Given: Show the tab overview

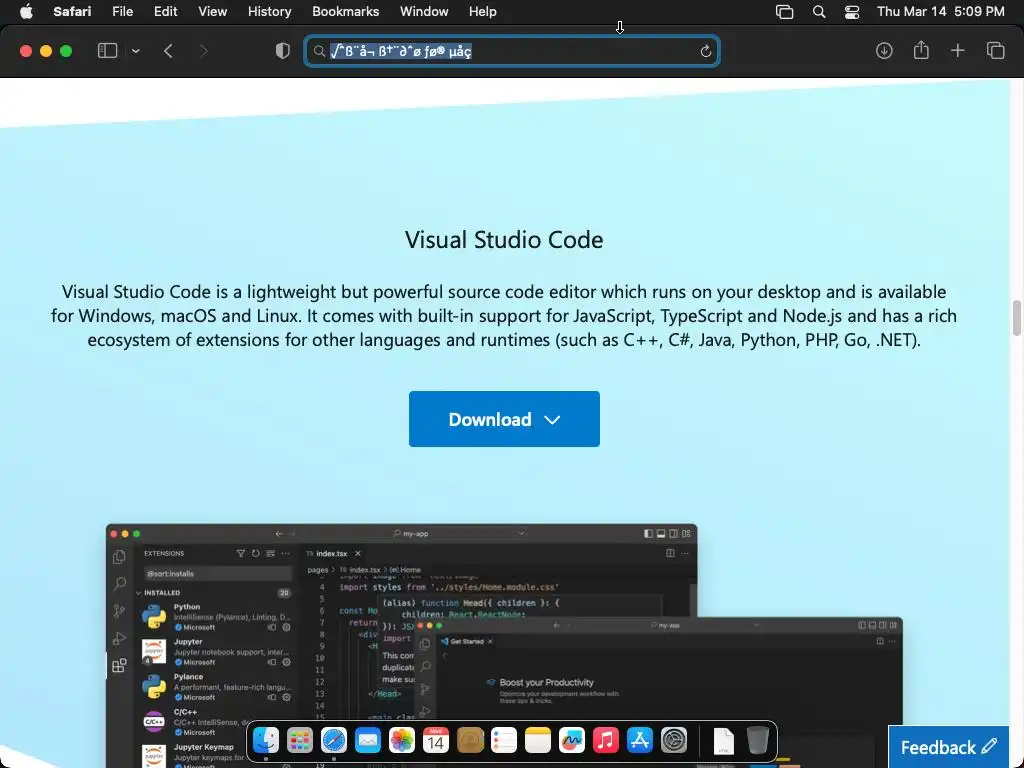Looking at the screenshot, I should pyautogui.click(x=995, y=51).
